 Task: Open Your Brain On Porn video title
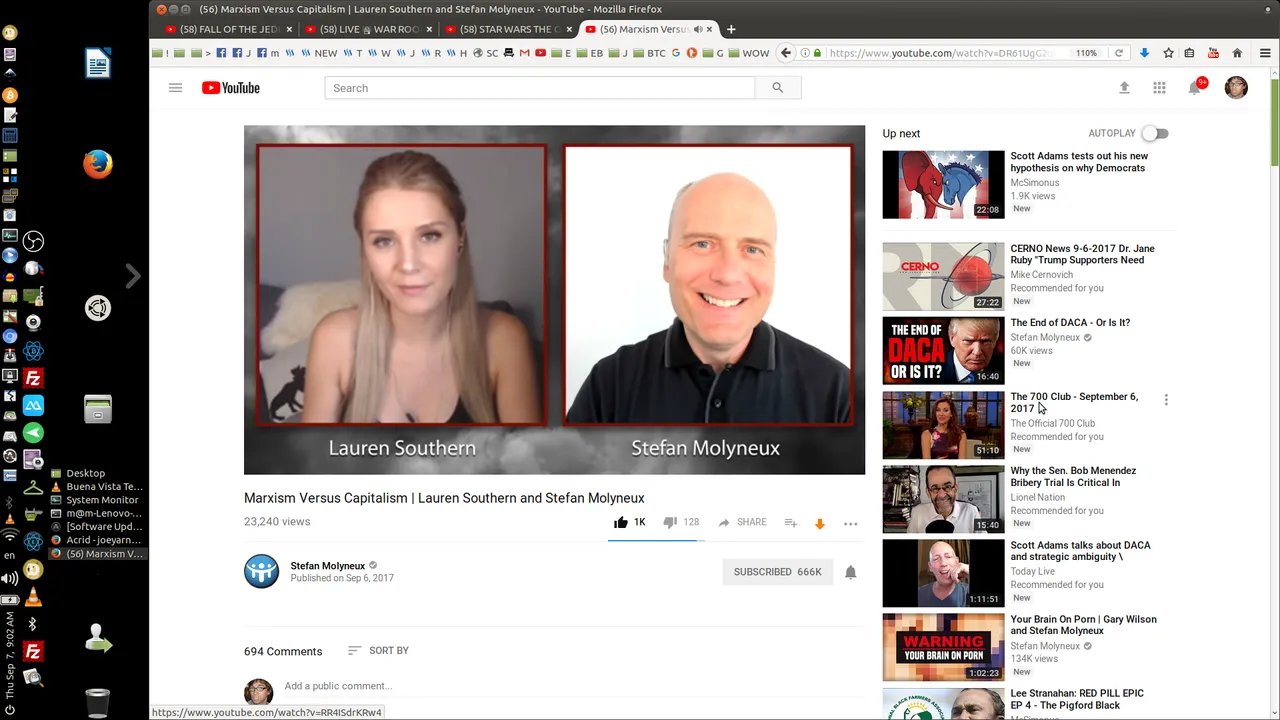[x=1083, y=625]
